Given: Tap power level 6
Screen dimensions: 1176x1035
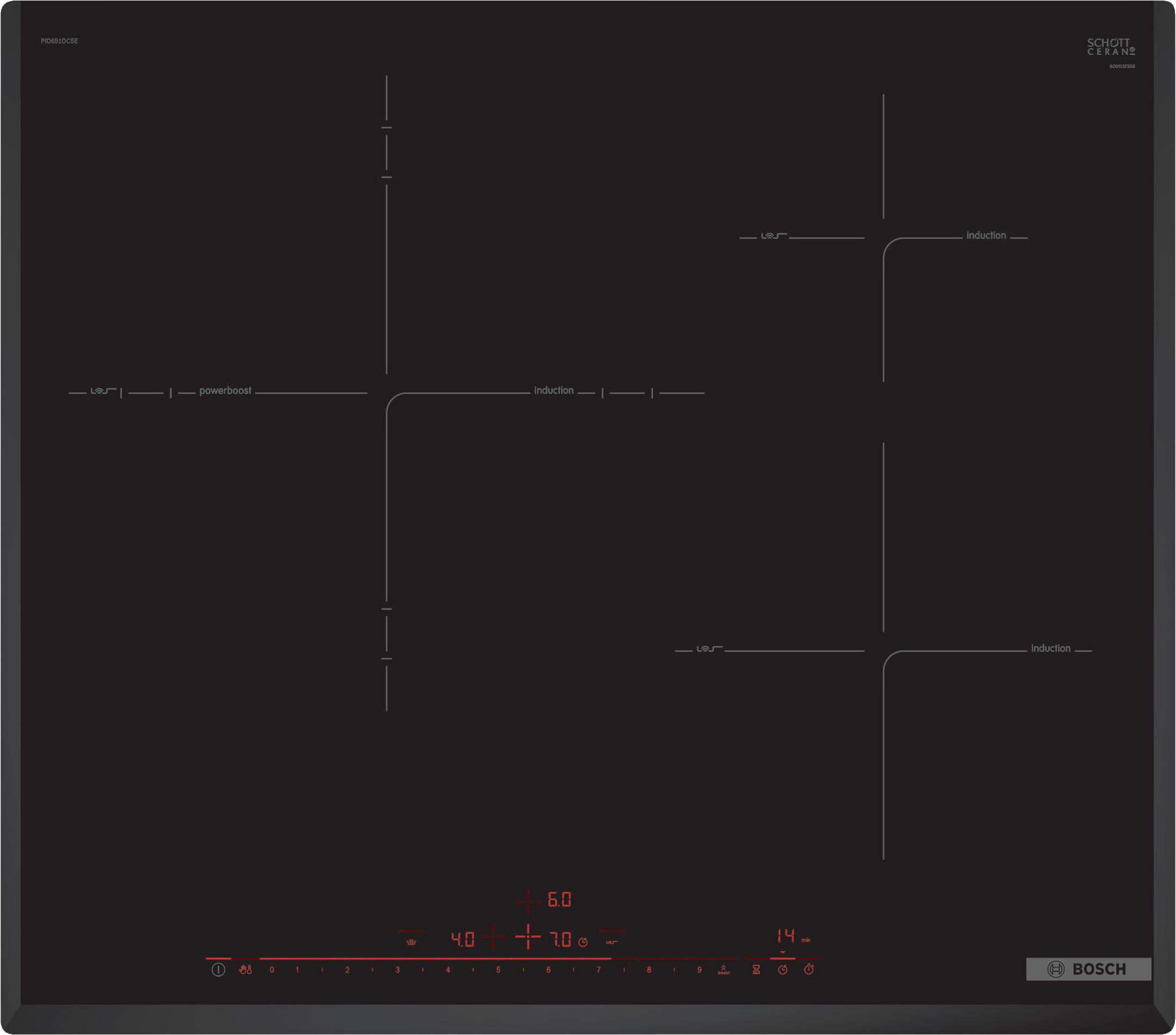Looking at the screenshot, I should tap(549, 970).
